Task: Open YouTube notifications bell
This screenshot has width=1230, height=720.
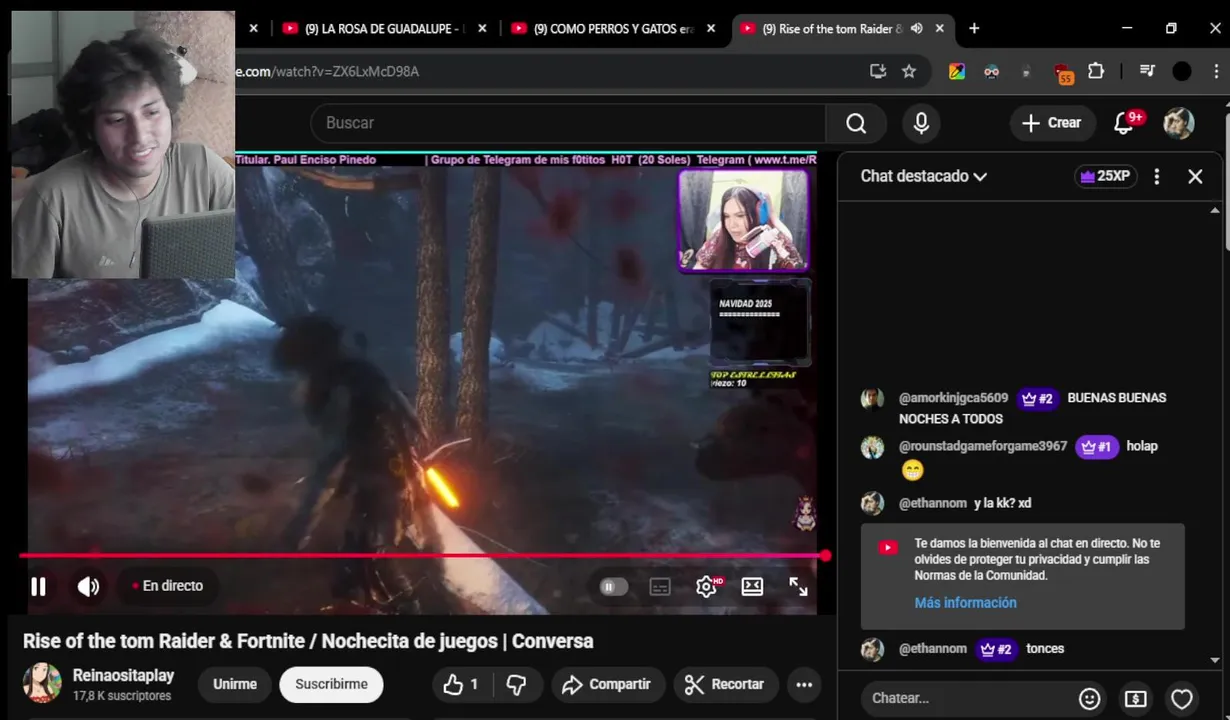Action: [1125, 122]
